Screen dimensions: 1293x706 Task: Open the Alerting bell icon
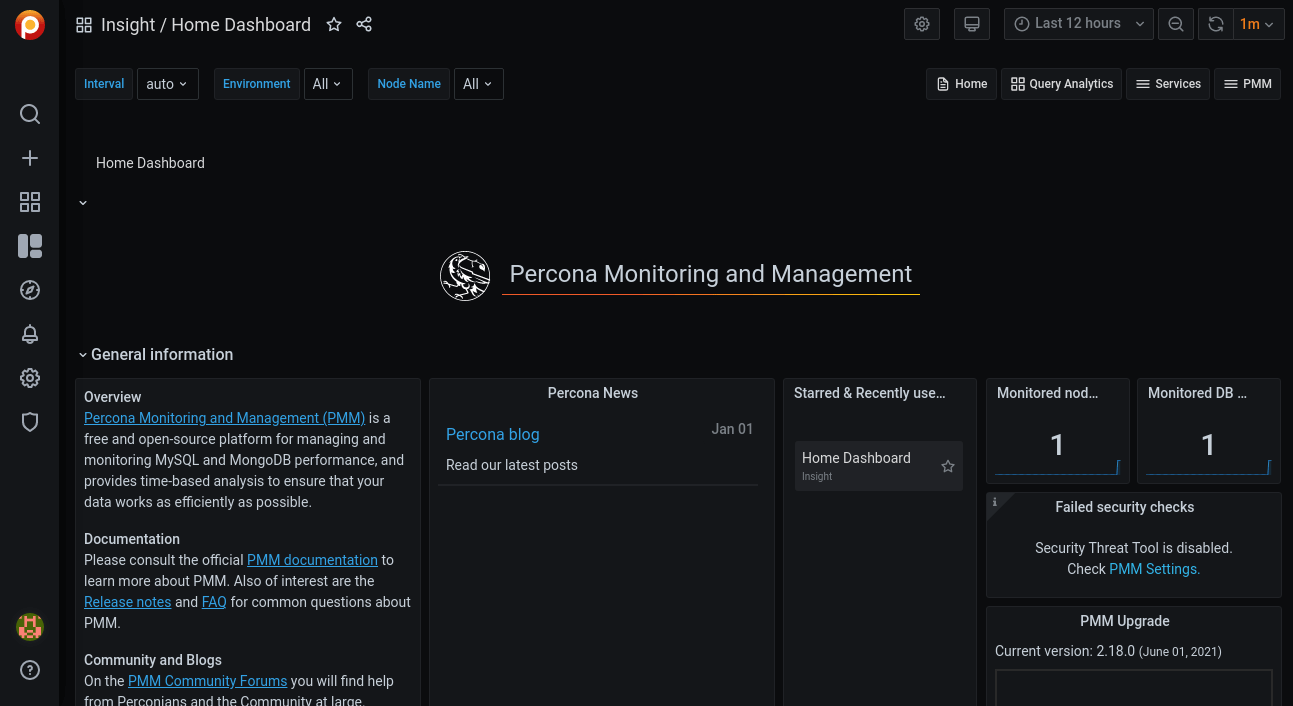[30, 334]
